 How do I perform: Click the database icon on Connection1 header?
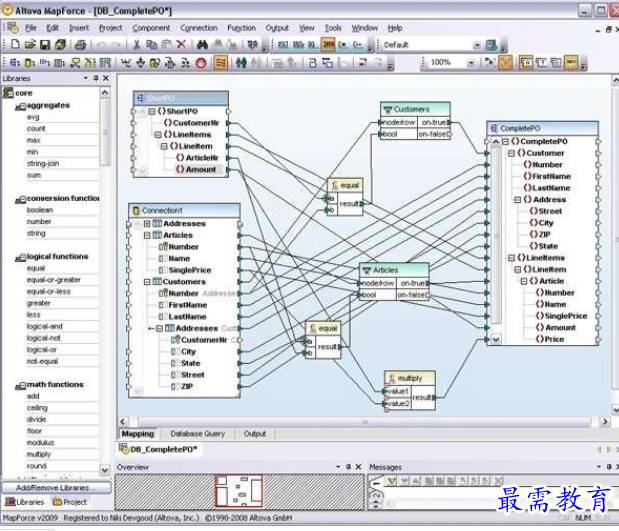(x=136, y=210)
